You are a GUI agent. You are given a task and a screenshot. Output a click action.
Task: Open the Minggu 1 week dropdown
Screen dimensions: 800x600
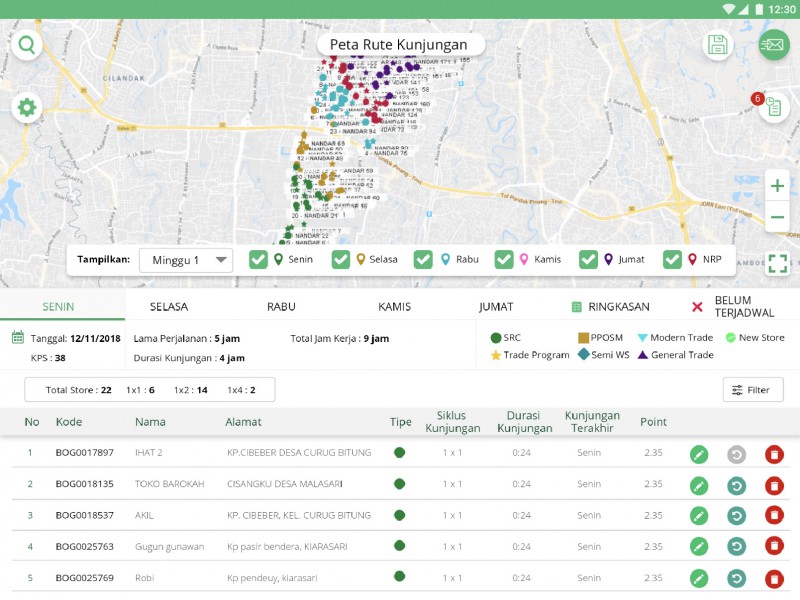(186, 260)
